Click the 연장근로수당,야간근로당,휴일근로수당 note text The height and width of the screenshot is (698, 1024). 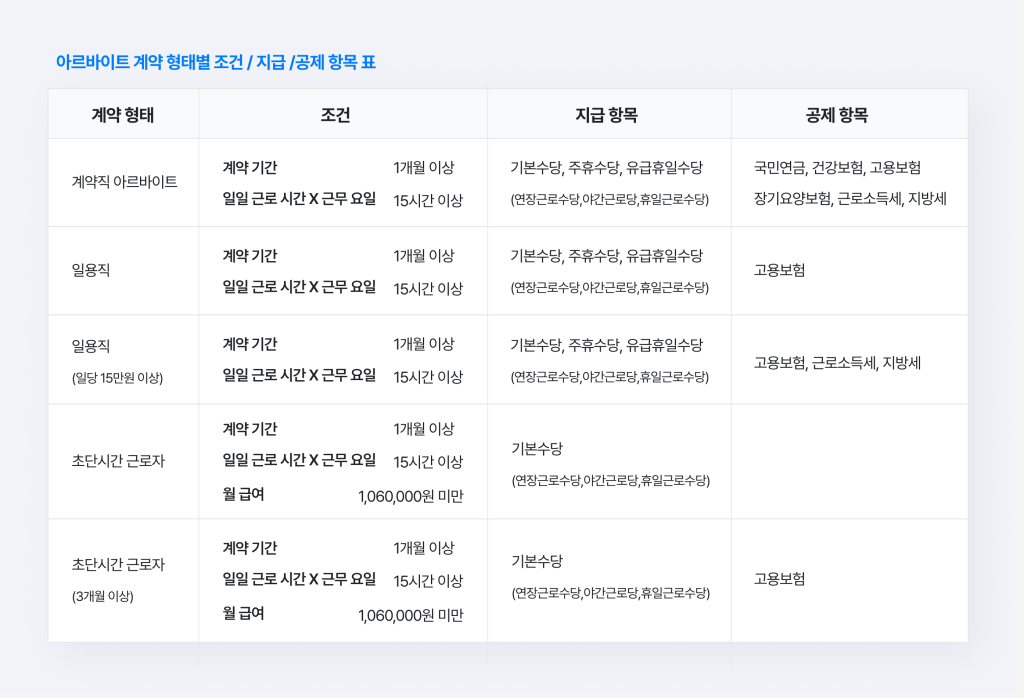(609, 198)
